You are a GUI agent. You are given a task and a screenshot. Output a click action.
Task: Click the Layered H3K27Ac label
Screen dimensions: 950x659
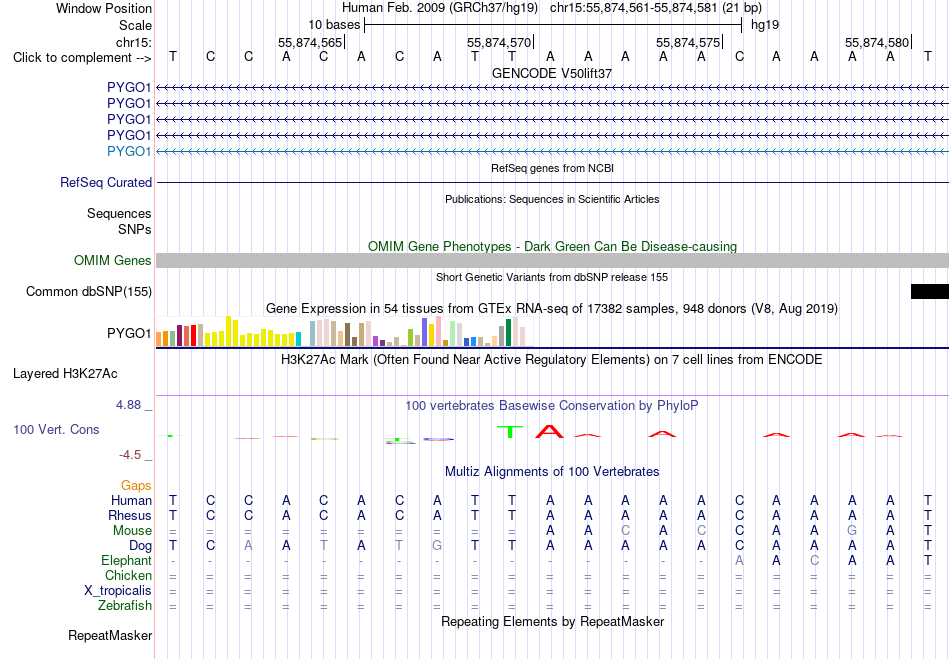[65, 374]
